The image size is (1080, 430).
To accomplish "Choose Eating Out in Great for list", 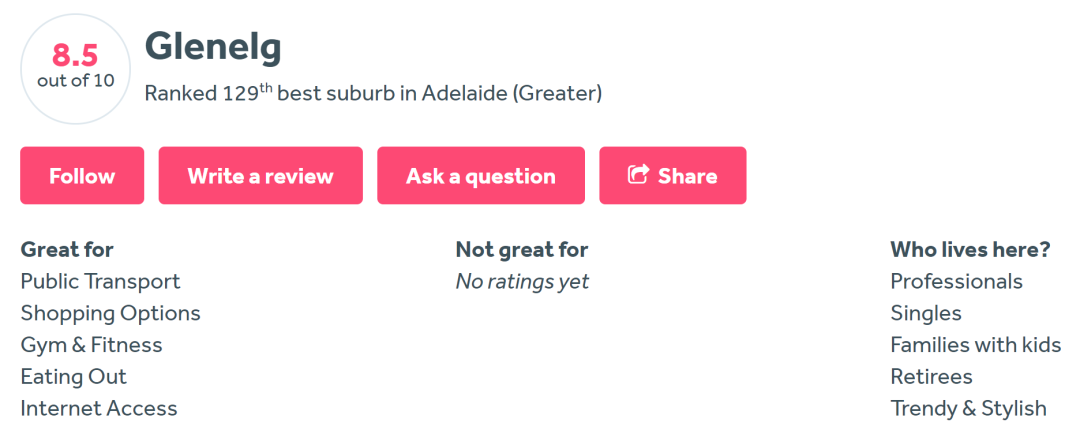I will point(74,376).
